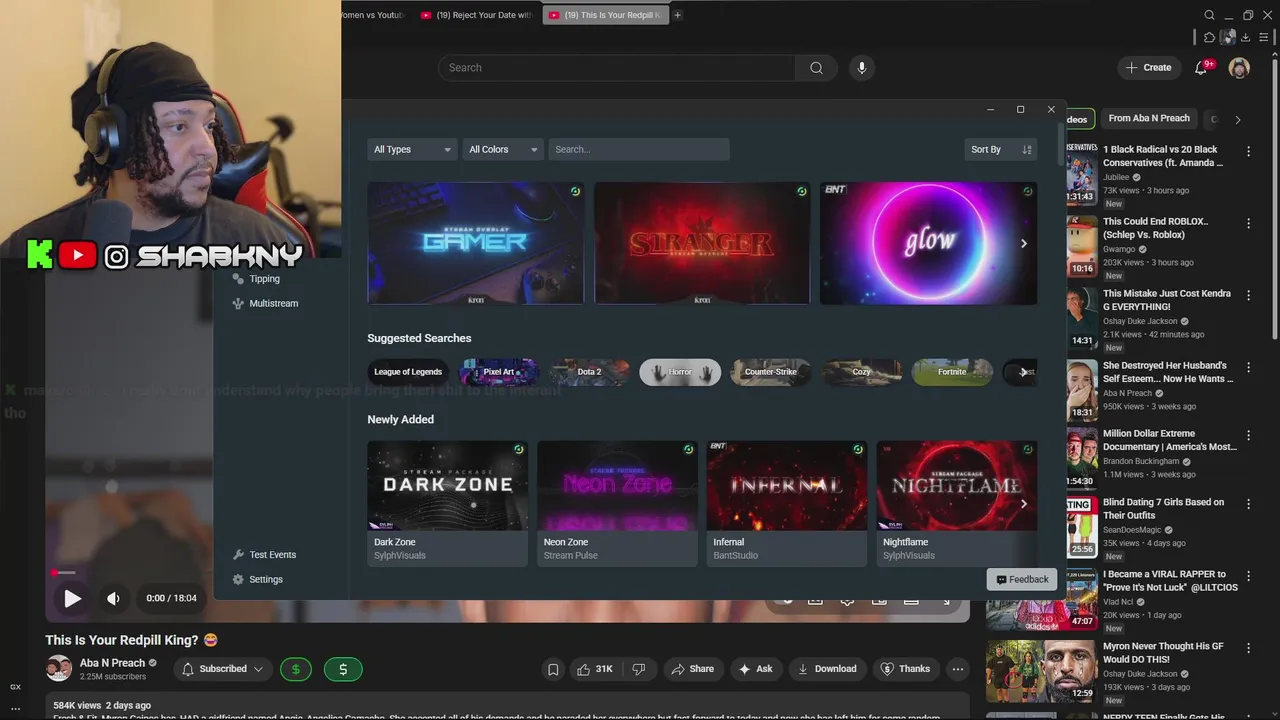
Task: Click the overlay library search field
Action: (639, 149)
